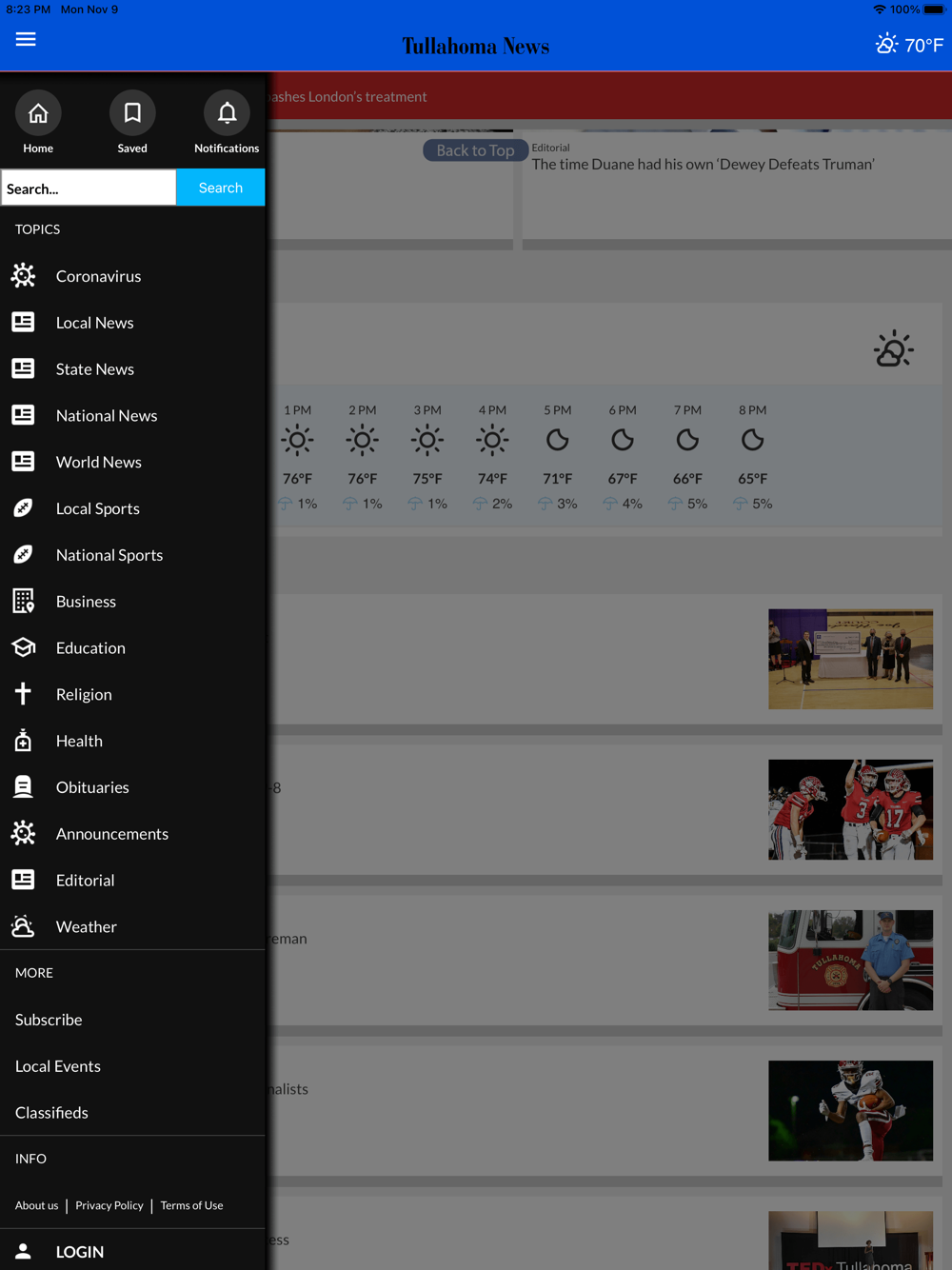Open the Terms of Use link

coord(191,1205)
